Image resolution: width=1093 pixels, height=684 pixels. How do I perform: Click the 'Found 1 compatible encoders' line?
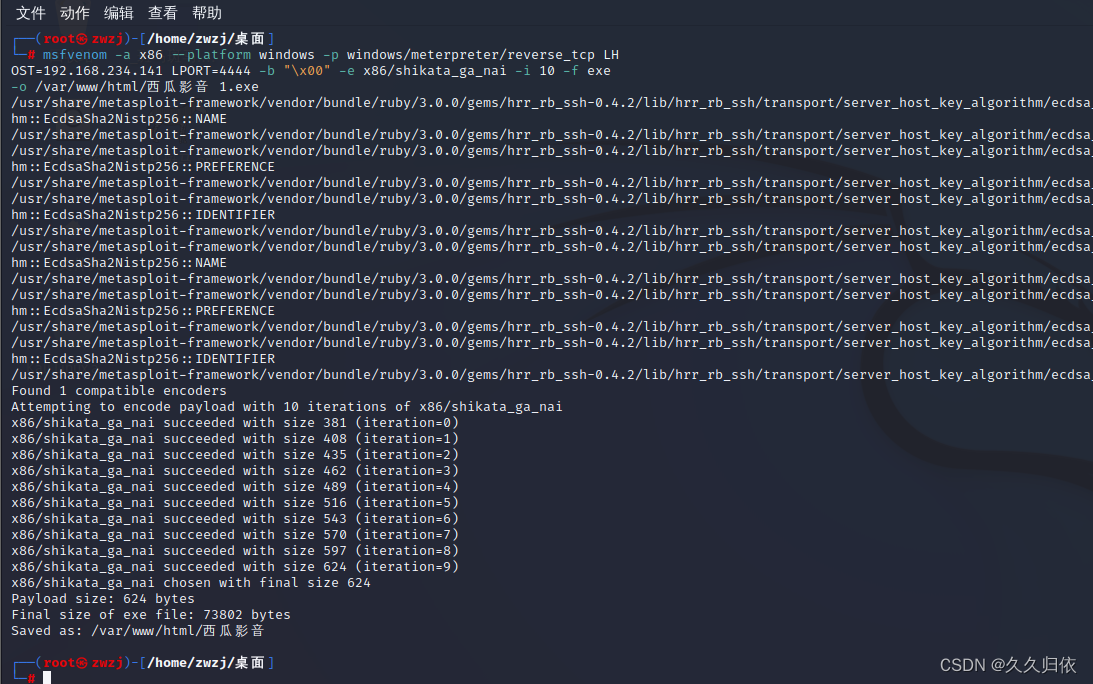pyautogui.click(x=119, y=390)
